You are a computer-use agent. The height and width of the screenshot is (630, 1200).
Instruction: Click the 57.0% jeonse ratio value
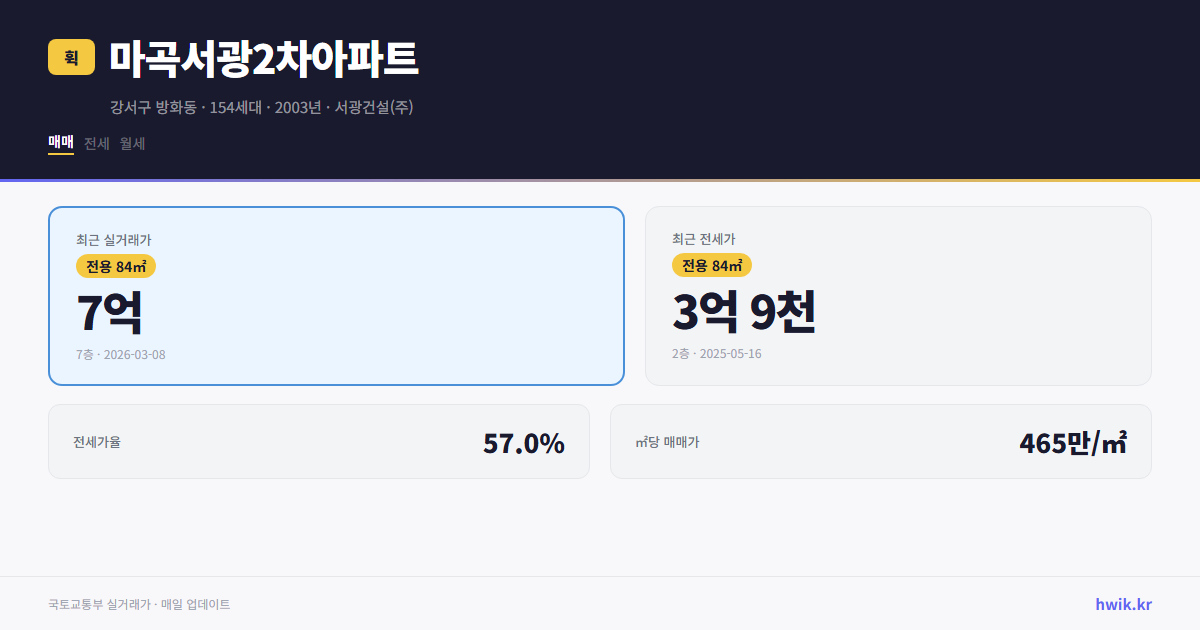(524, 441)
